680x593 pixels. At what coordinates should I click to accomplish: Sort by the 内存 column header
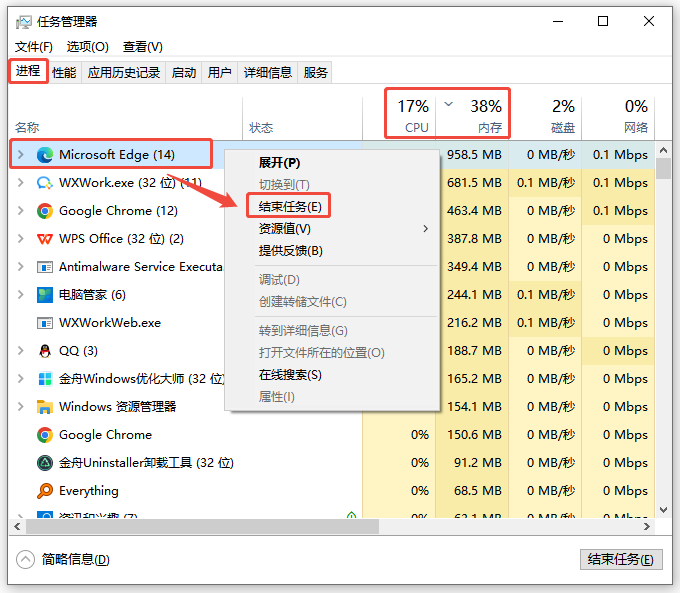tap(472, 116)
